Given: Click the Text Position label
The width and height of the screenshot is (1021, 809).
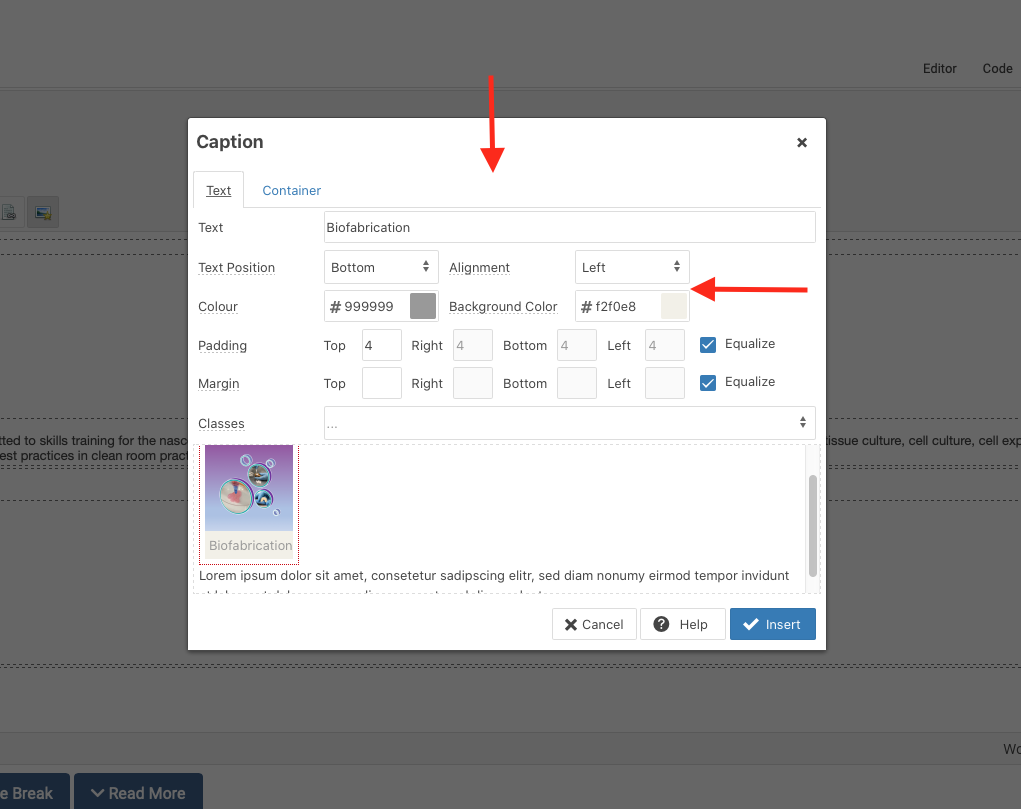Looking at the screenshot, I should click(x=236, y=268).
